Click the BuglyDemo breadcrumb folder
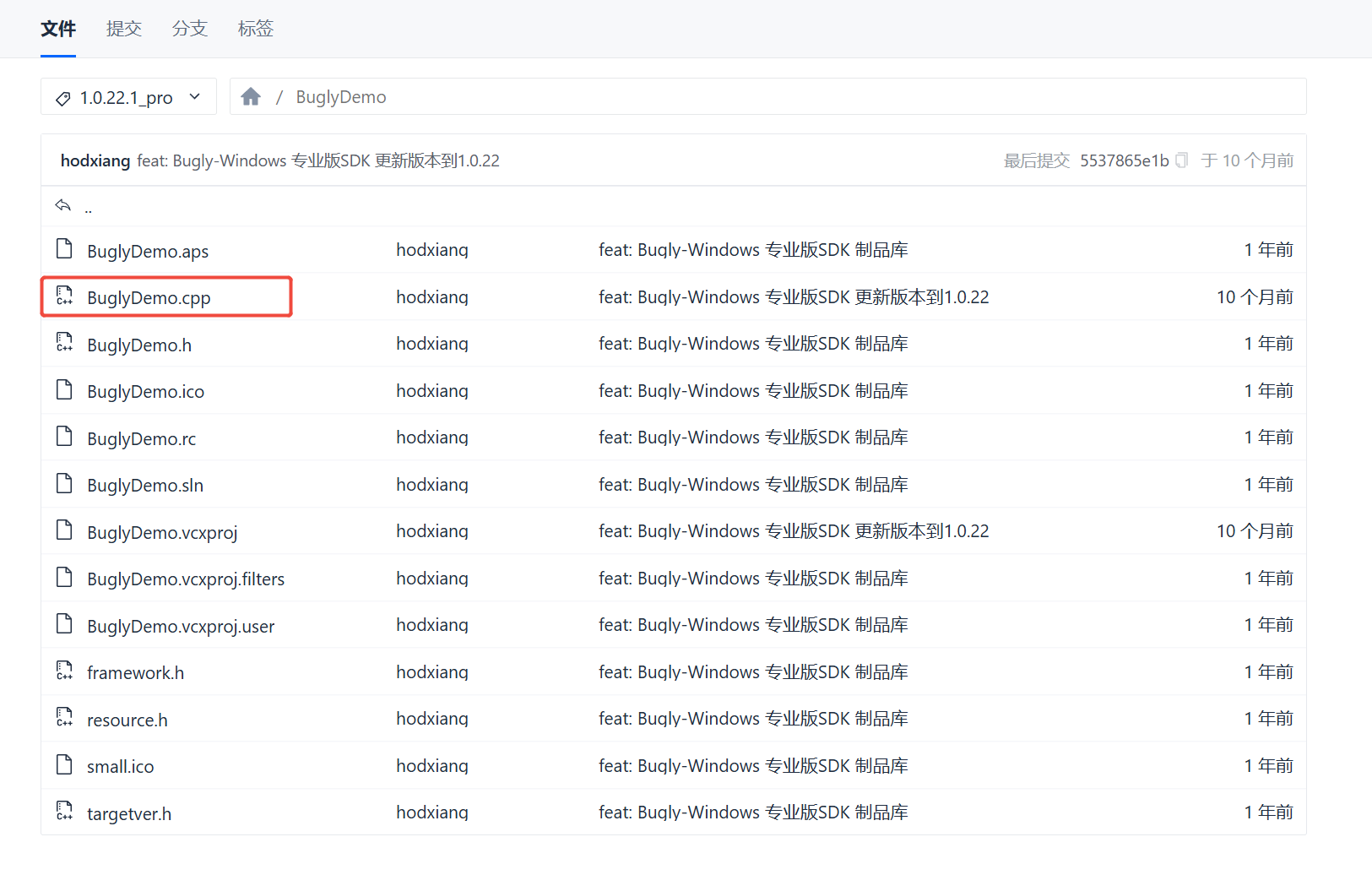Screen dimensions: 1372x875 [x=341, y=97]
